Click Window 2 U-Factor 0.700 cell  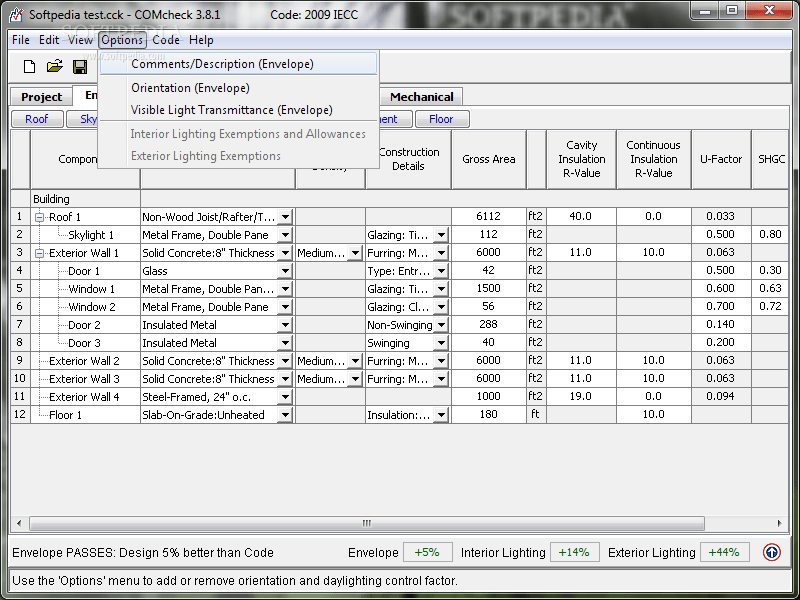720,306
